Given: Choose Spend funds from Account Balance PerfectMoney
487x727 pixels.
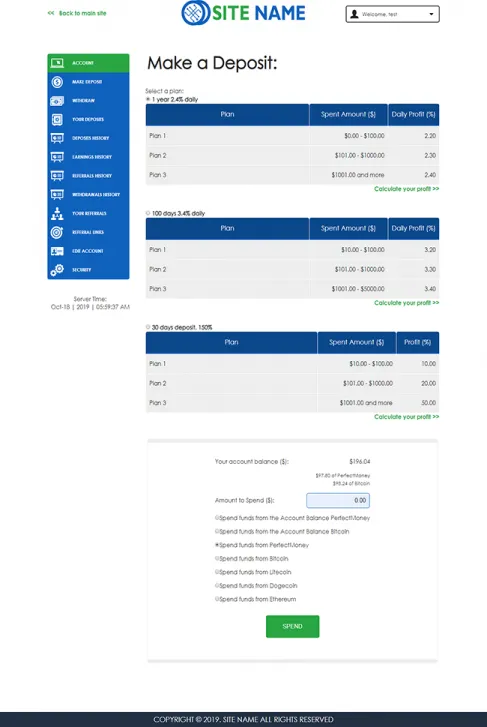Looking at the screenshot, I should tap(217, 517).
